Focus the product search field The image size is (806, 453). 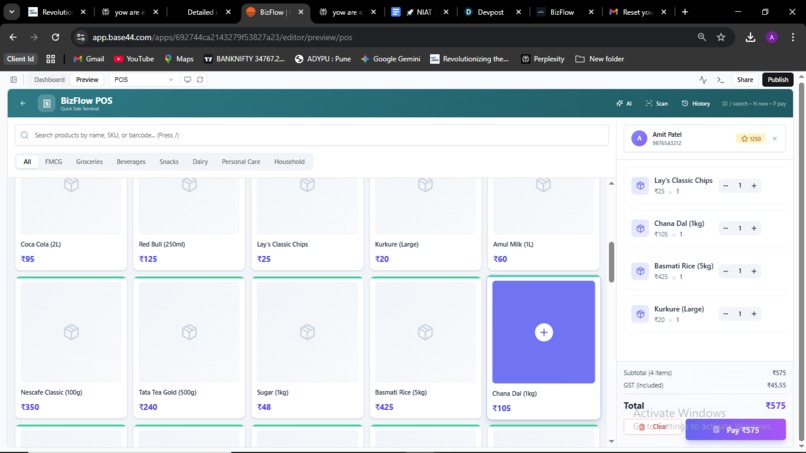312,135
